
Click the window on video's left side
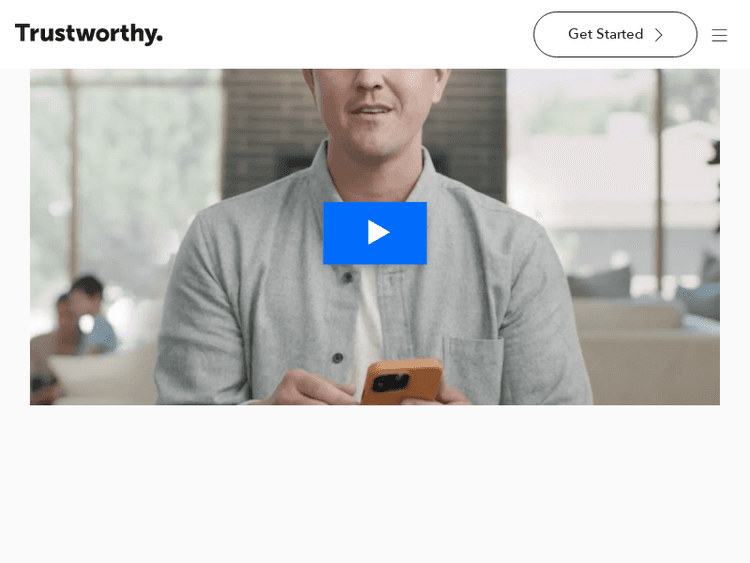[124, 182]
